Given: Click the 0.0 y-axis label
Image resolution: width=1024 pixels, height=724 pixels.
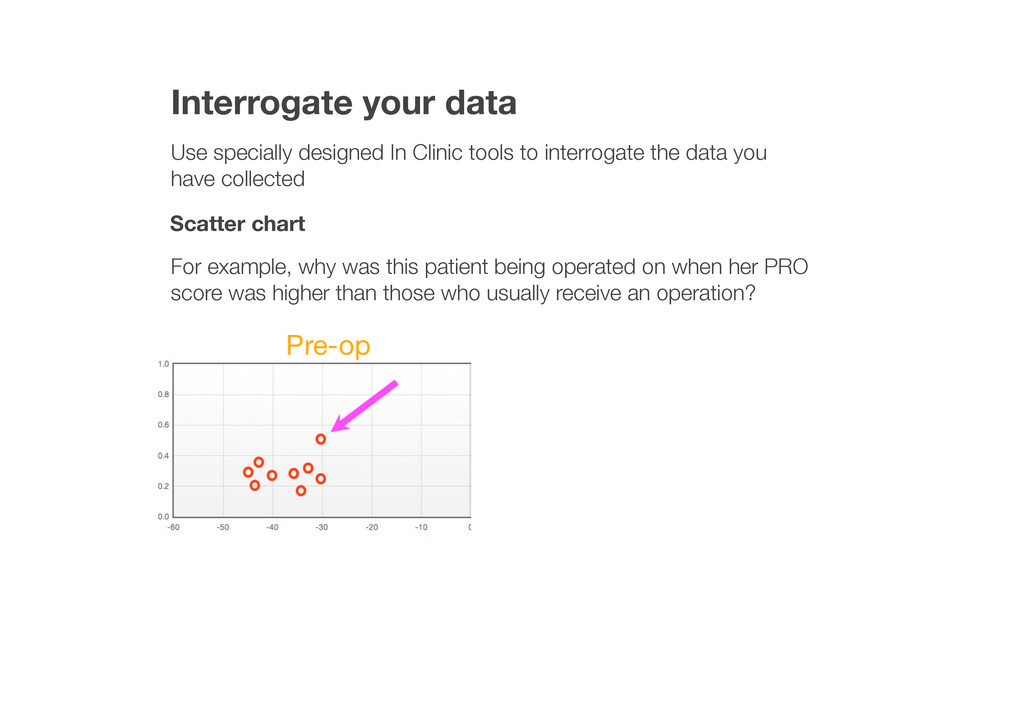Looking at the screenshot, I should pyautogui.click(x=163, y=516).
